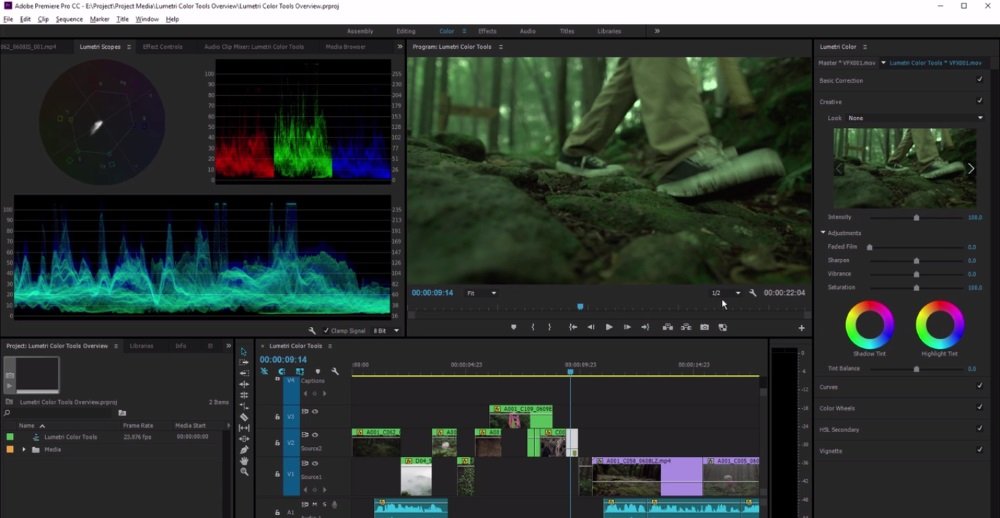Click Mark In bracket button
Screen dimensions: 1000x518
coord(533,327)
